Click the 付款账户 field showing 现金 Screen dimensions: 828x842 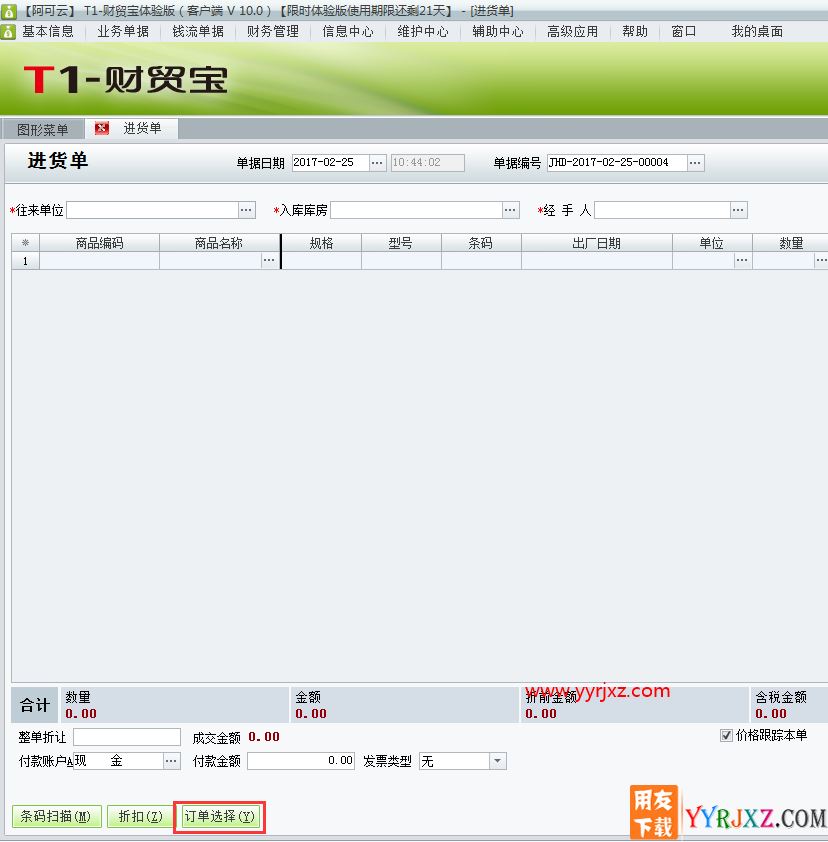pos(118,761)
